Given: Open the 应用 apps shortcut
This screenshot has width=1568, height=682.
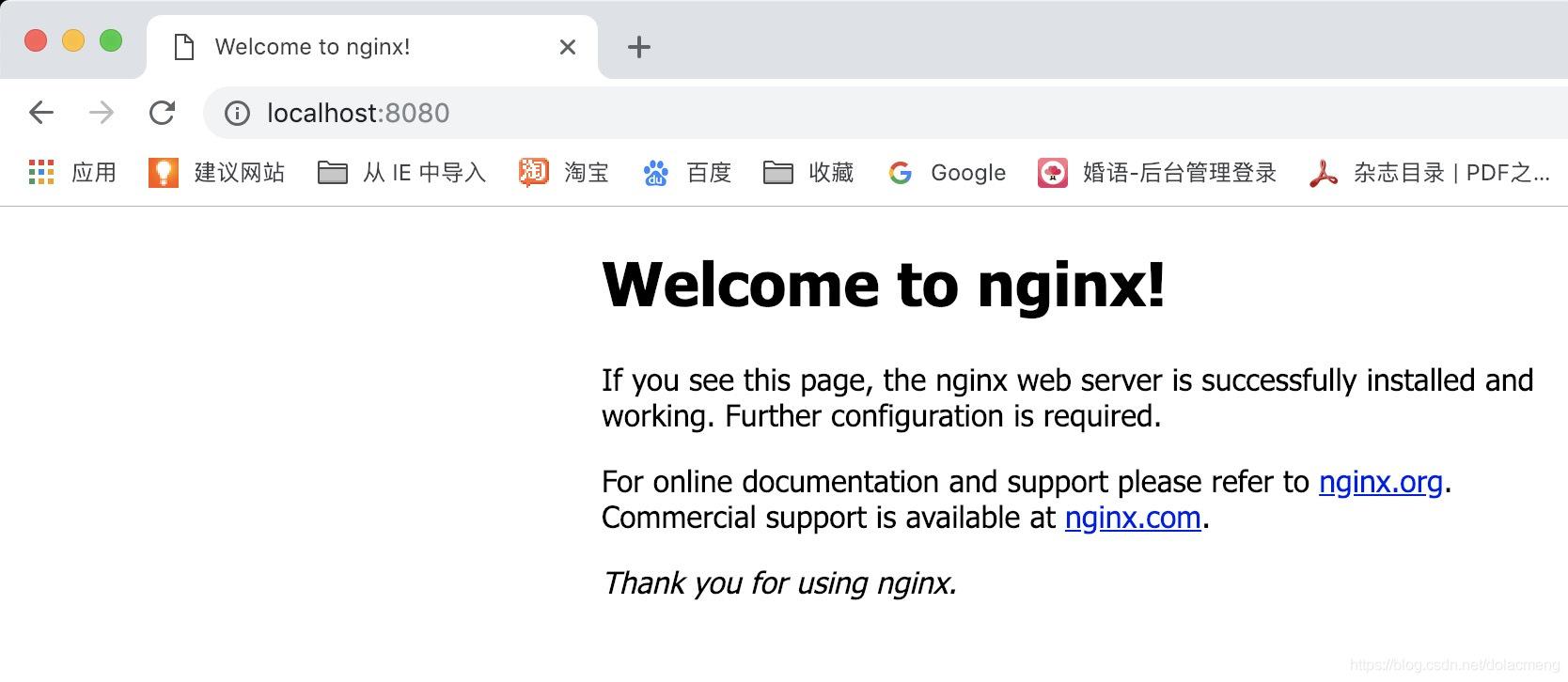Looking at the screenshot, I should click(x=72, y=173).
